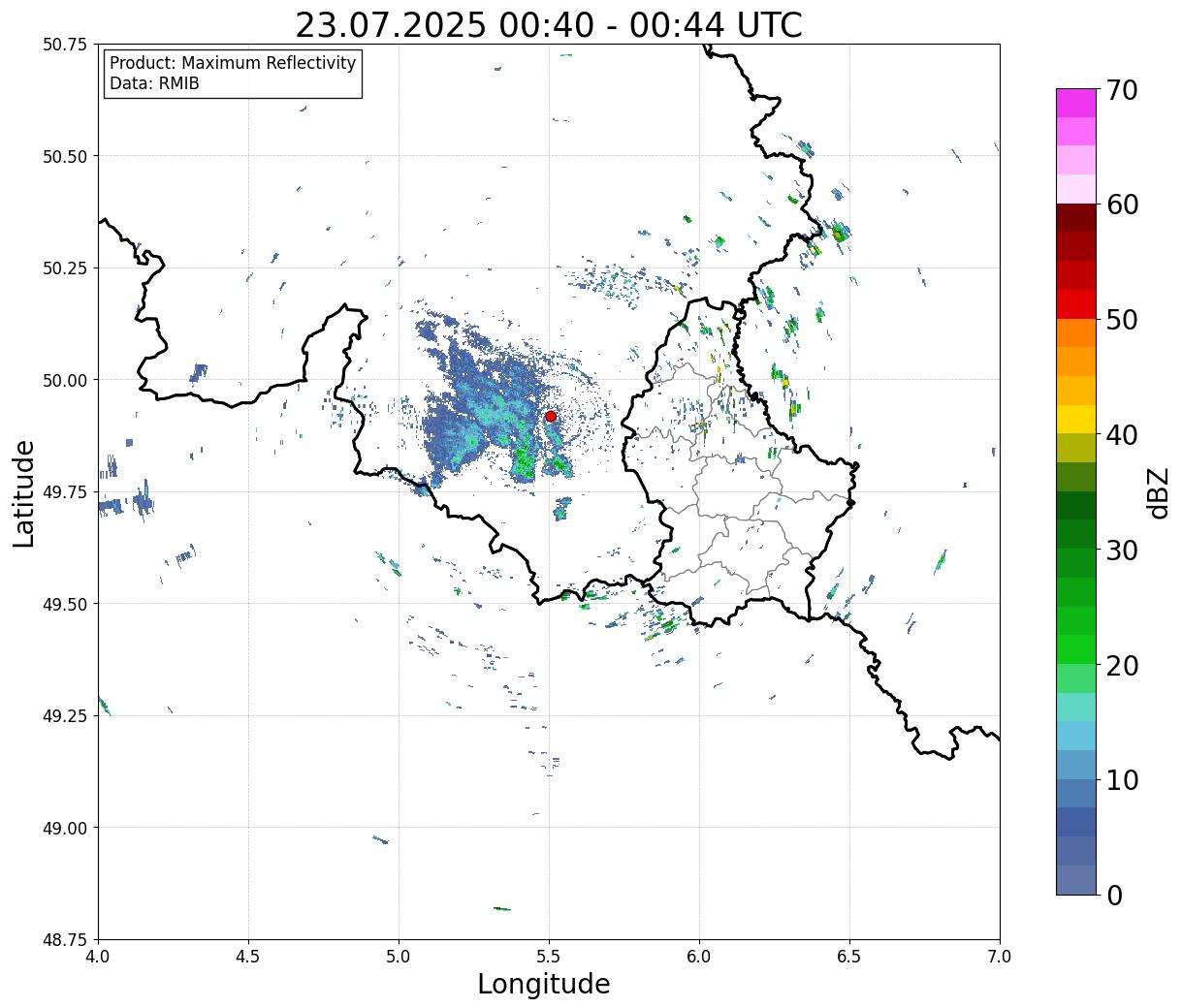Click the colorbar tick label 20
The image size is (1182, 1008).
pos(1121,665)
